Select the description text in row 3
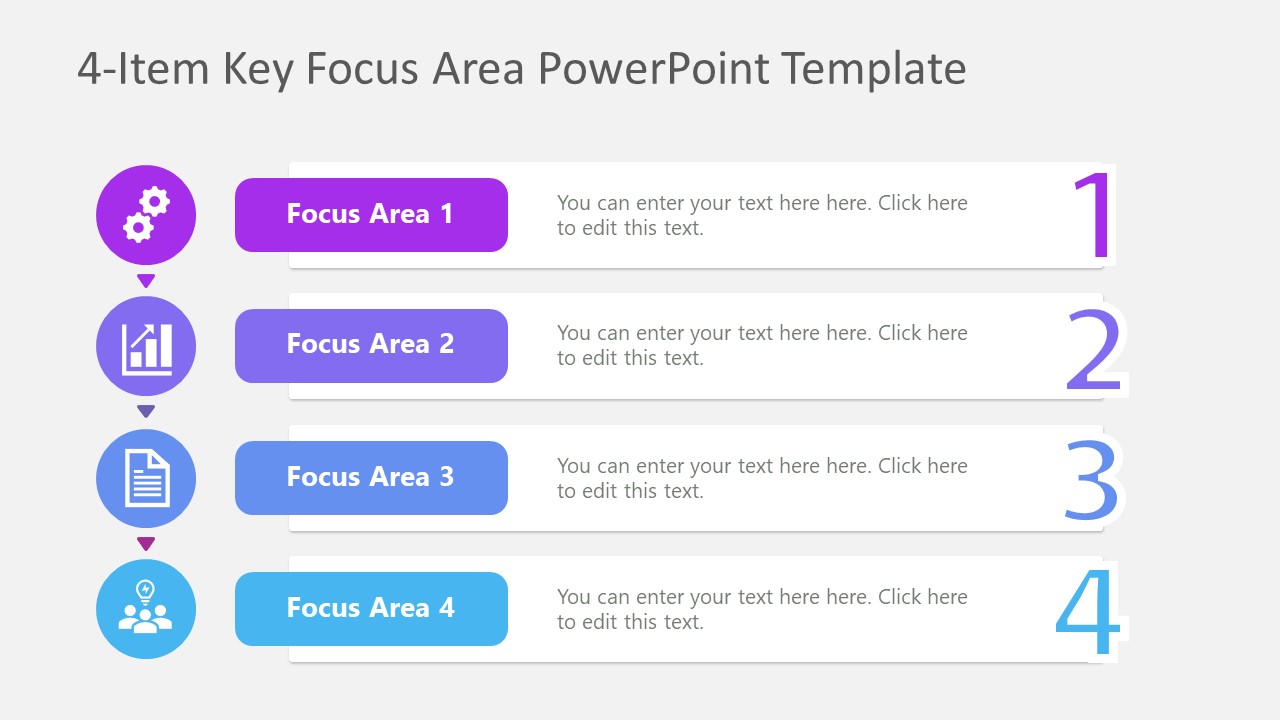Screen dimensions: 1280x720 pyautogui.click(x=762, y=478)
